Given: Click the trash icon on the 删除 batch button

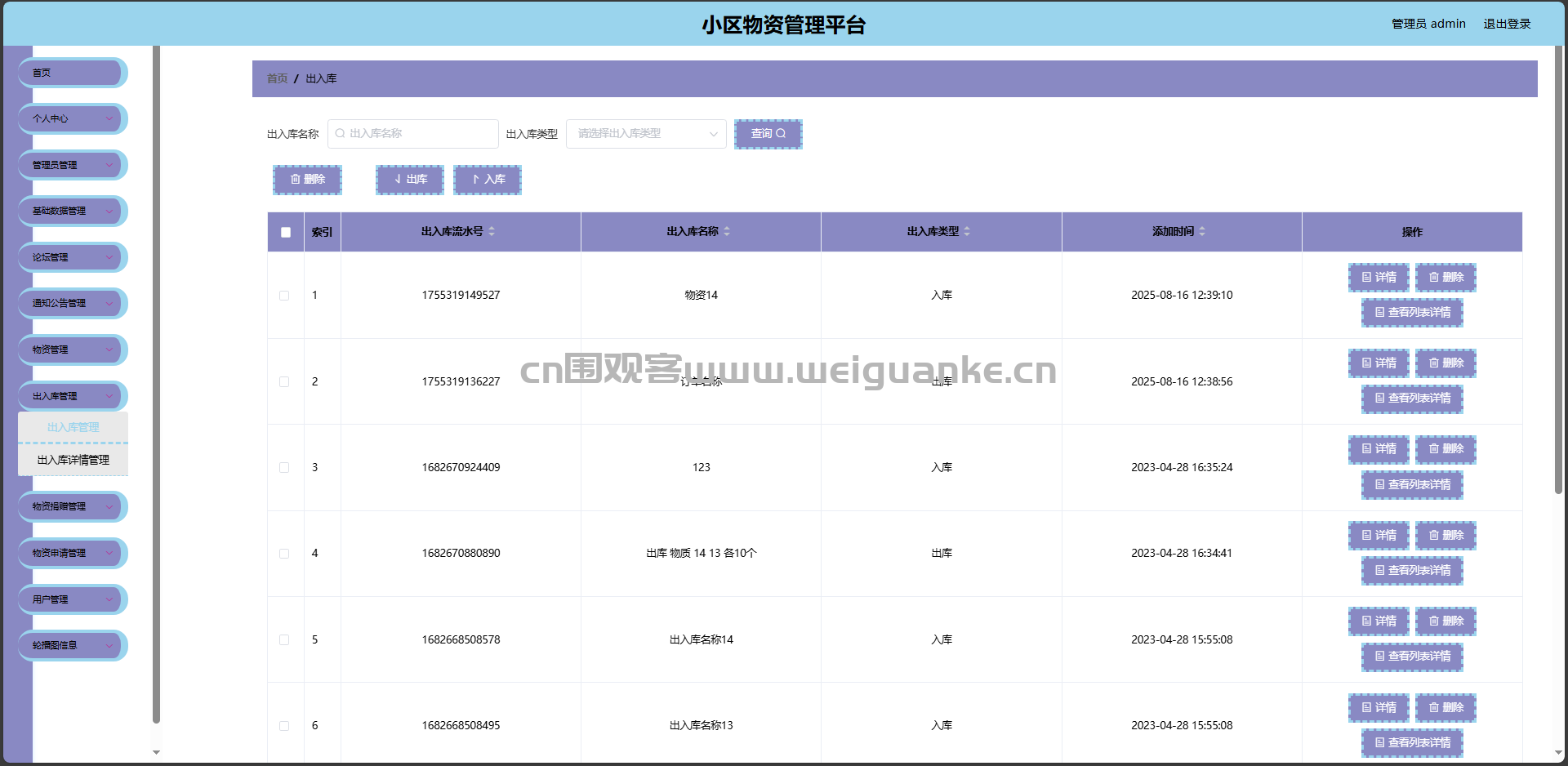Looking at the screenshot, I should coord(296,179).
